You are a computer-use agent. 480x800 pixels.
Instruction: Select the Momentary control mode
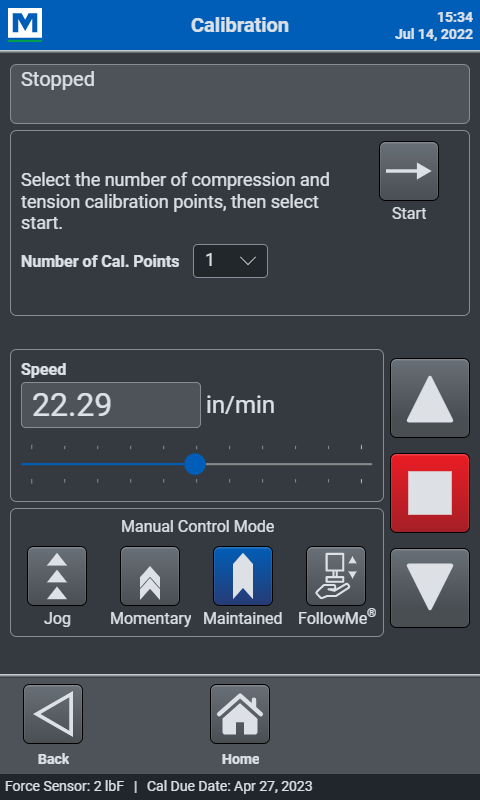click(x=150, y=576)
